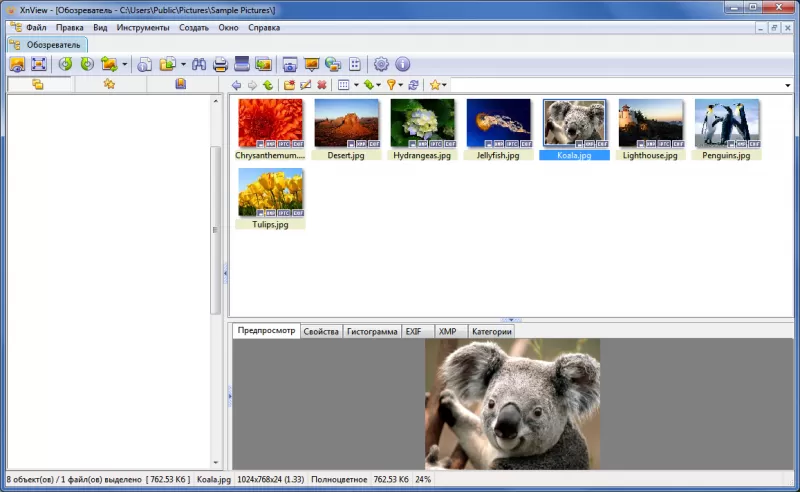Open options with the gear icon
Screen dimensions: 800x492
tap(381, 64)
